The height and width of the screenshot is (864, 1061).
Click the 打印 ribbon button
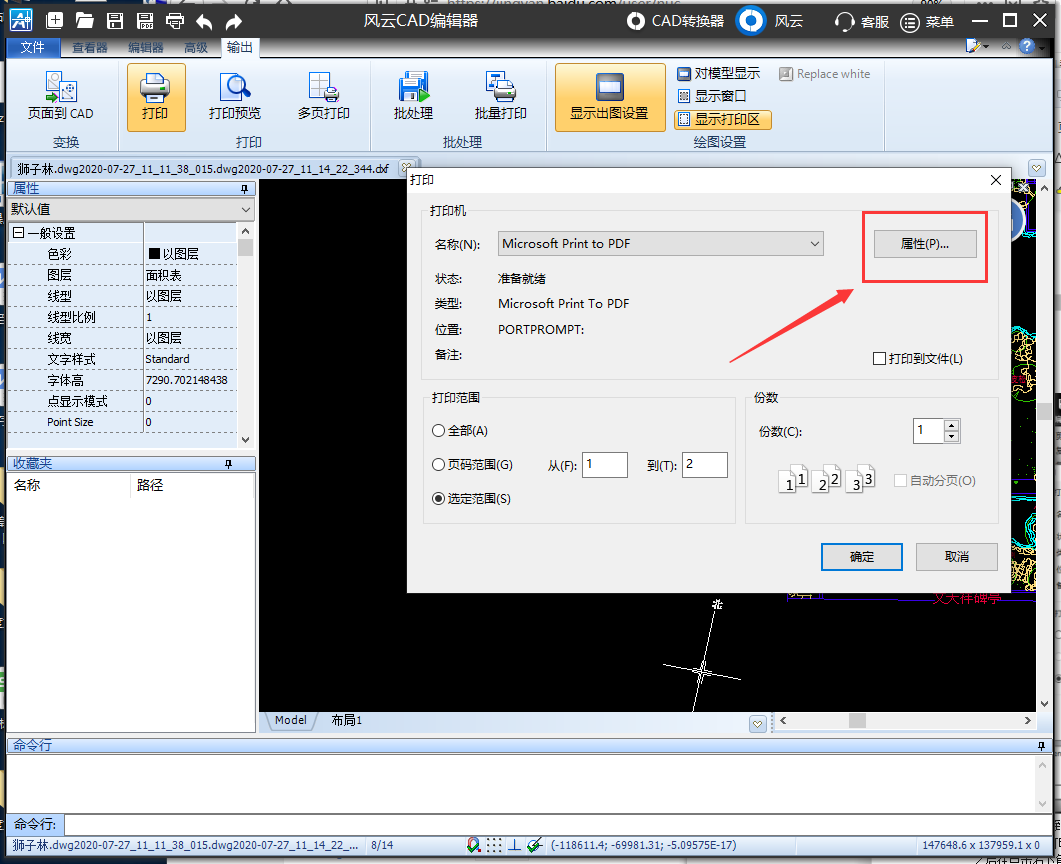tap(156, 97)
